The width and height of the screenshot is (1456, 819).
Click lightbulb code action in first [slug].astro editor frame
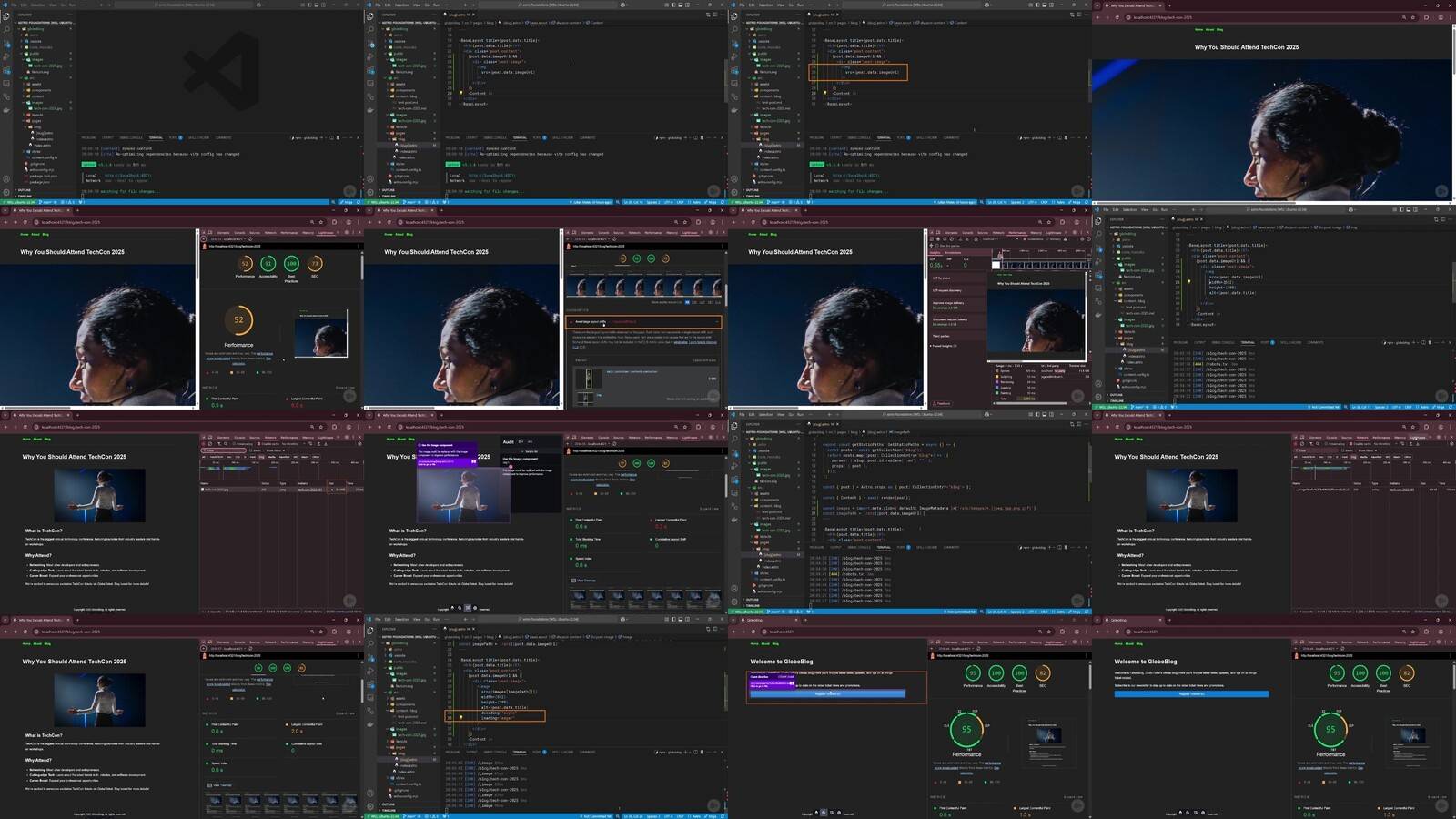pyautogui.click(x=461, y=93)
